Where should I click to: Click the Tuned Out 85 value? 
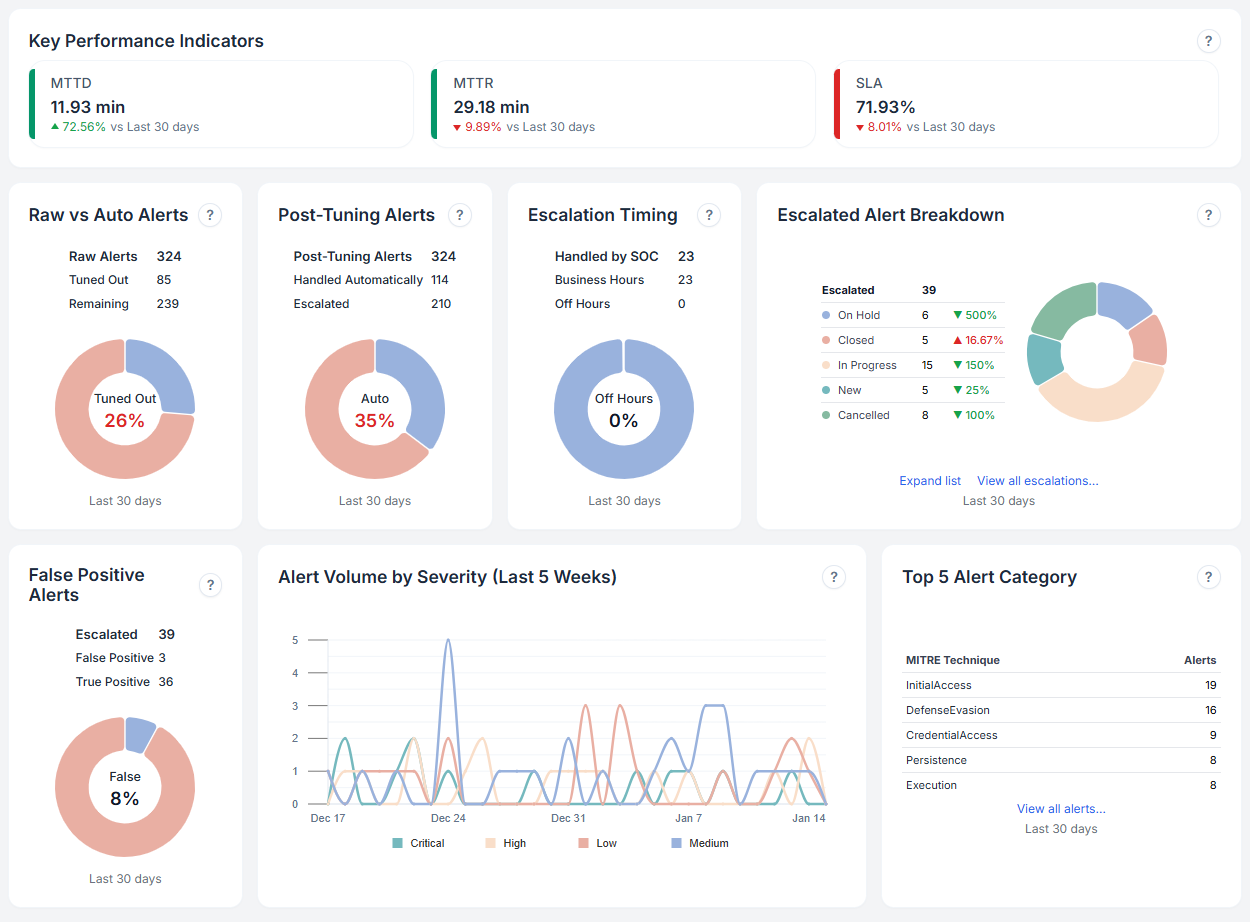164,280
